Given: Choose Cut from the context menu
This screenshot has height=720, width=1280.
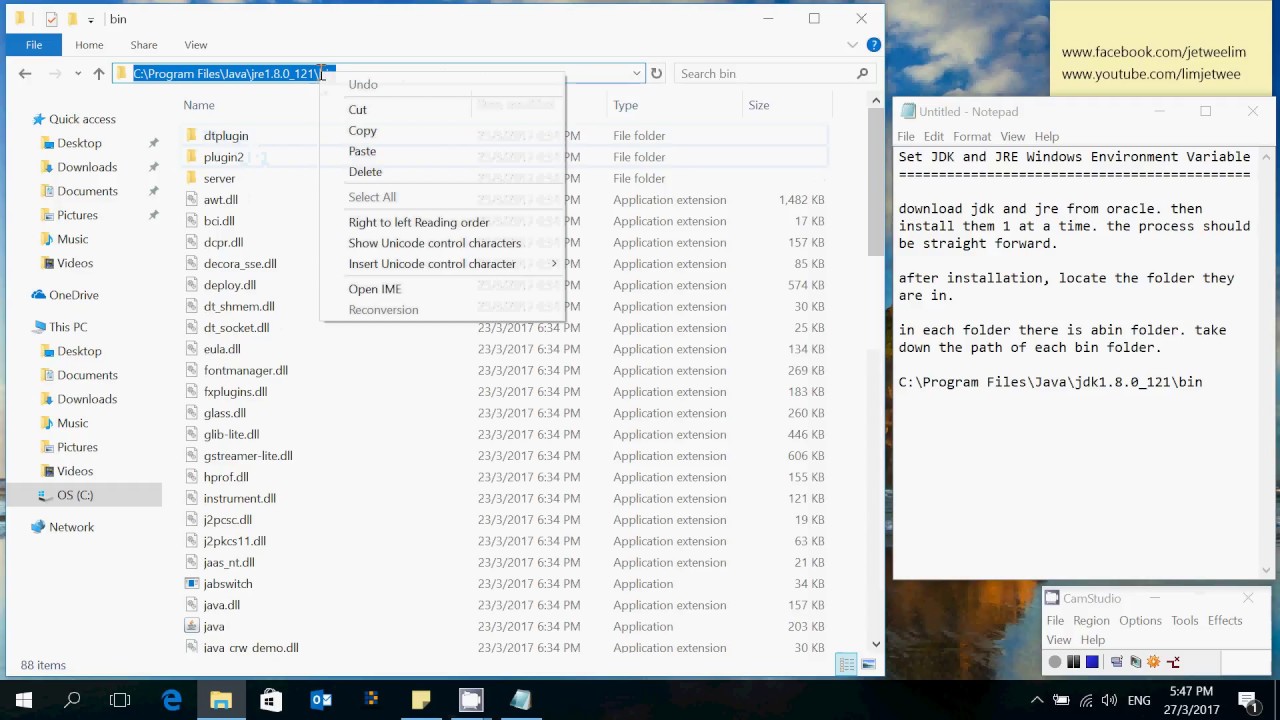Looking at the screenshot, I should [x=357, y=109].
